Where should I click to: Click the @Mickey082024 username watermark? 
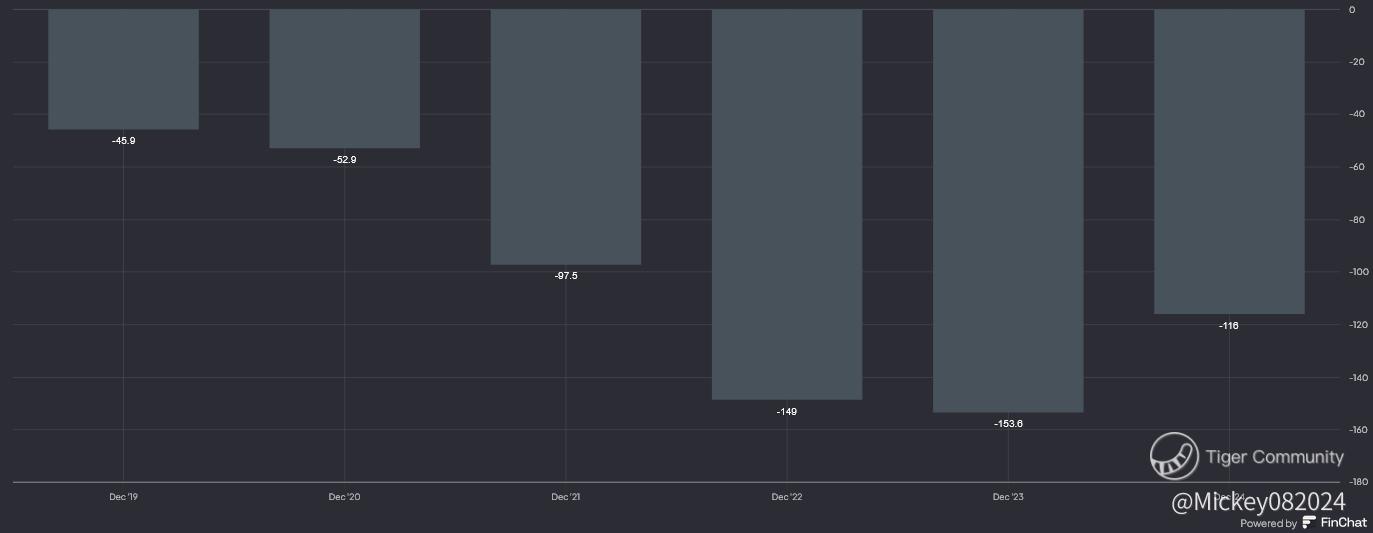pyautogui.click(x=1258, y=502)
